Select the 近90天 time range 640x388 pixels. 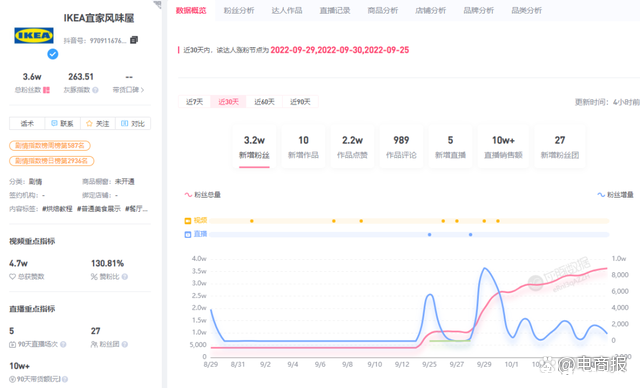(300, 102)
